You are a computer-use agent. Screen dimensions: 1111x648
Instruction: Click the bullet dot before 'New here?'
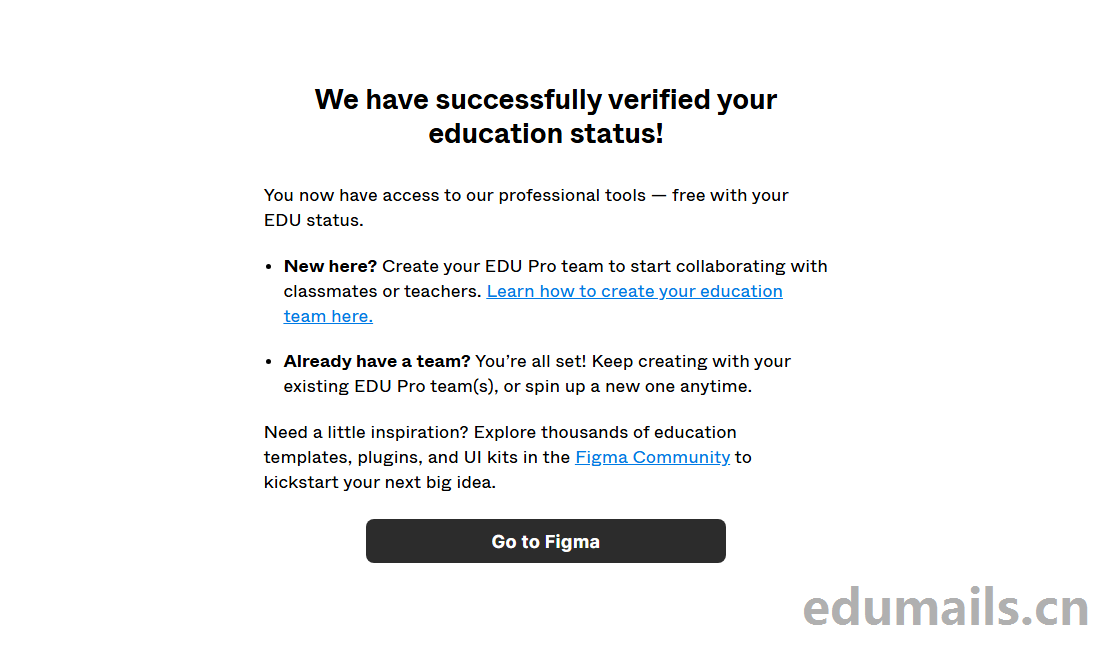(268, 267)
